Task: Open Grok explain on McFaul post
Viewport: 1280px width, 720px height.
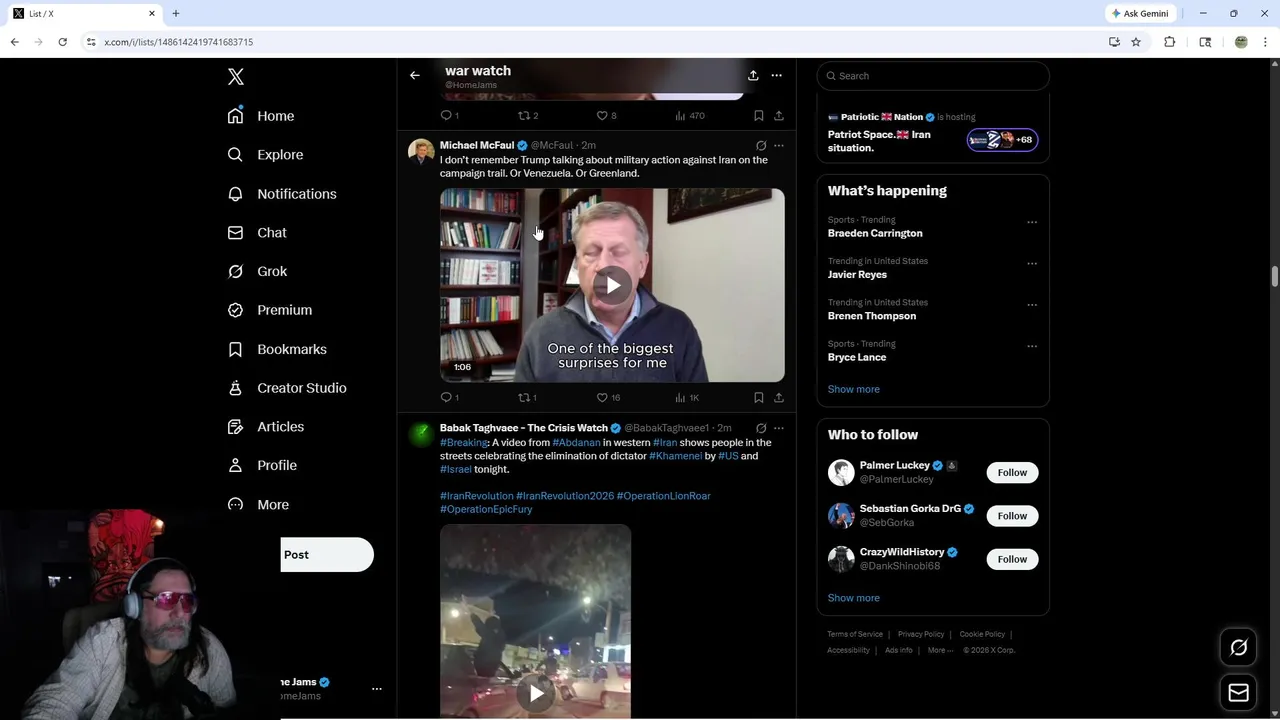Action: (761, 146)
